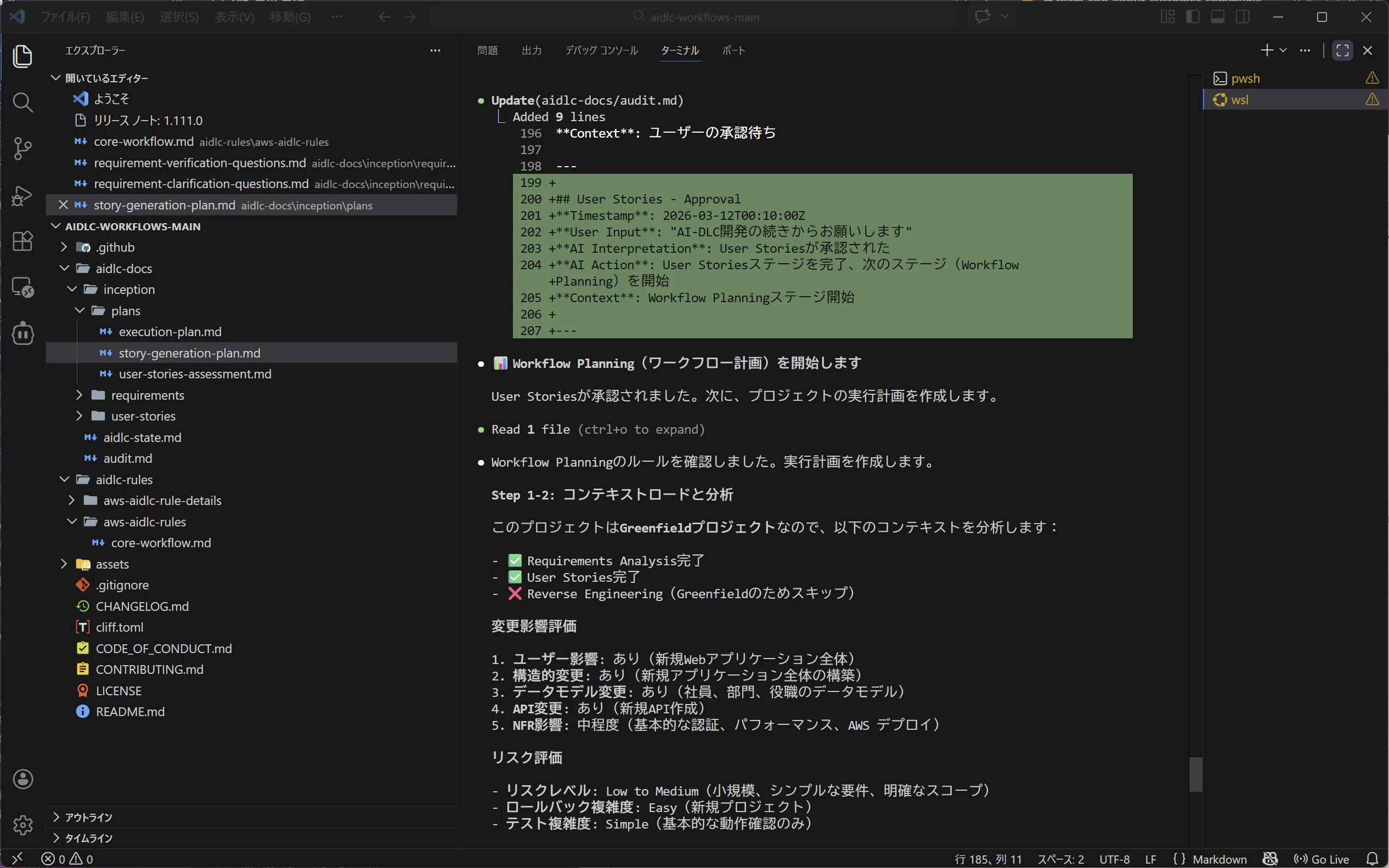Open the customize layout icon
Screen dimensions: 1389x868
coord(1167,16)
